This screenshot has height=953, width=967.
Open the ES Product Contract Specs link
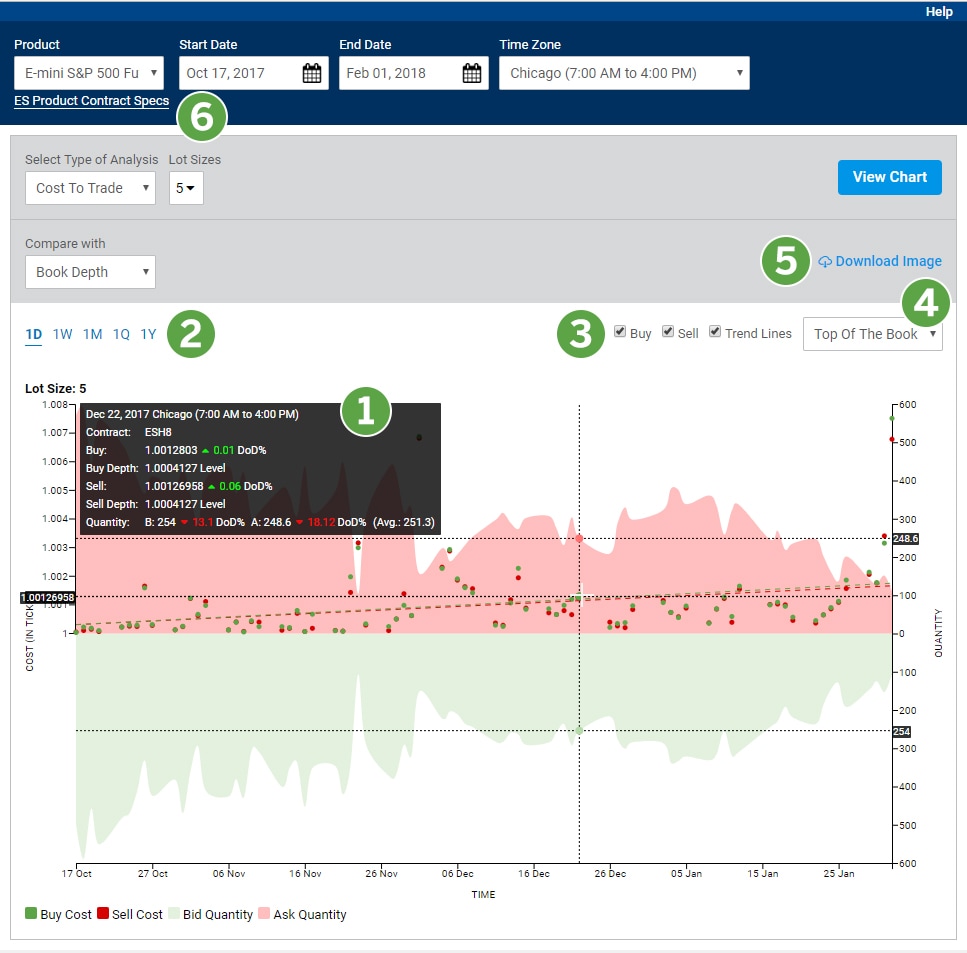tap(91, 101)
